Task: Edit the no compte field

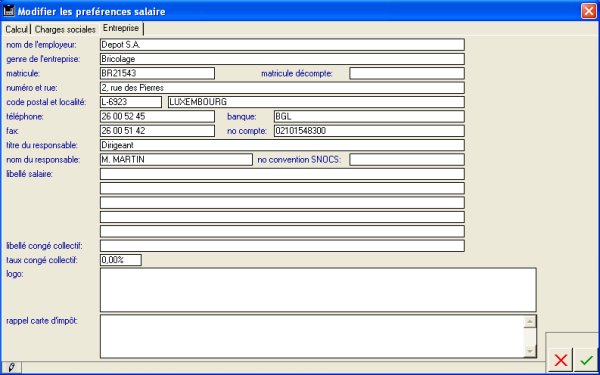Action: click(369, 131)
